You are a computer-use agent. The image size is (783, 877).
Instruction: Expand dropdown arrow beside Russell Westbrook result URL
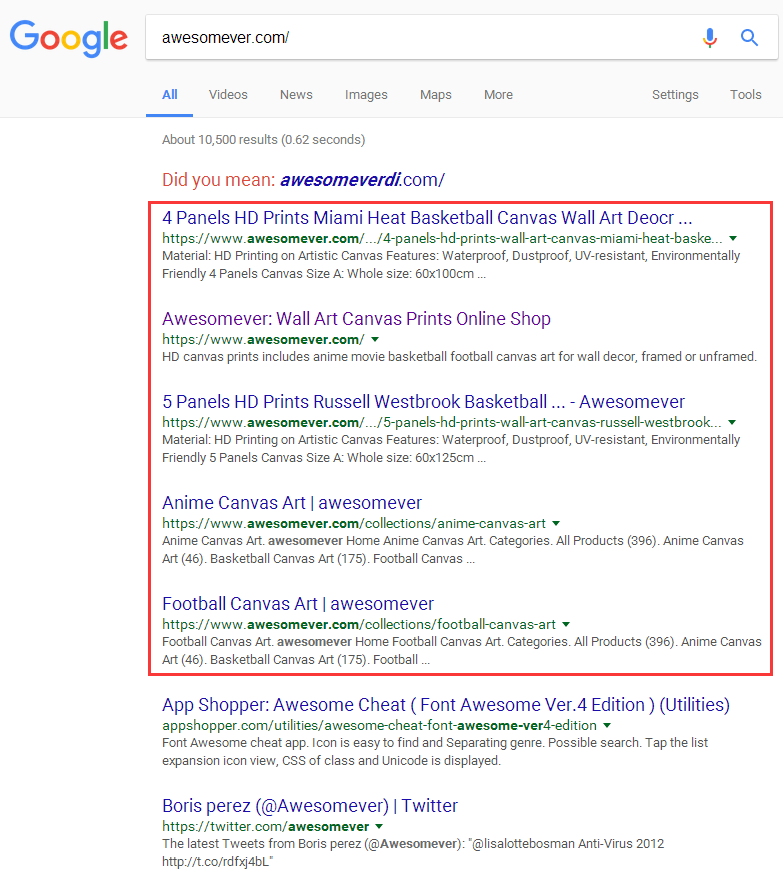pyautogui.click(x=732, y=423)
